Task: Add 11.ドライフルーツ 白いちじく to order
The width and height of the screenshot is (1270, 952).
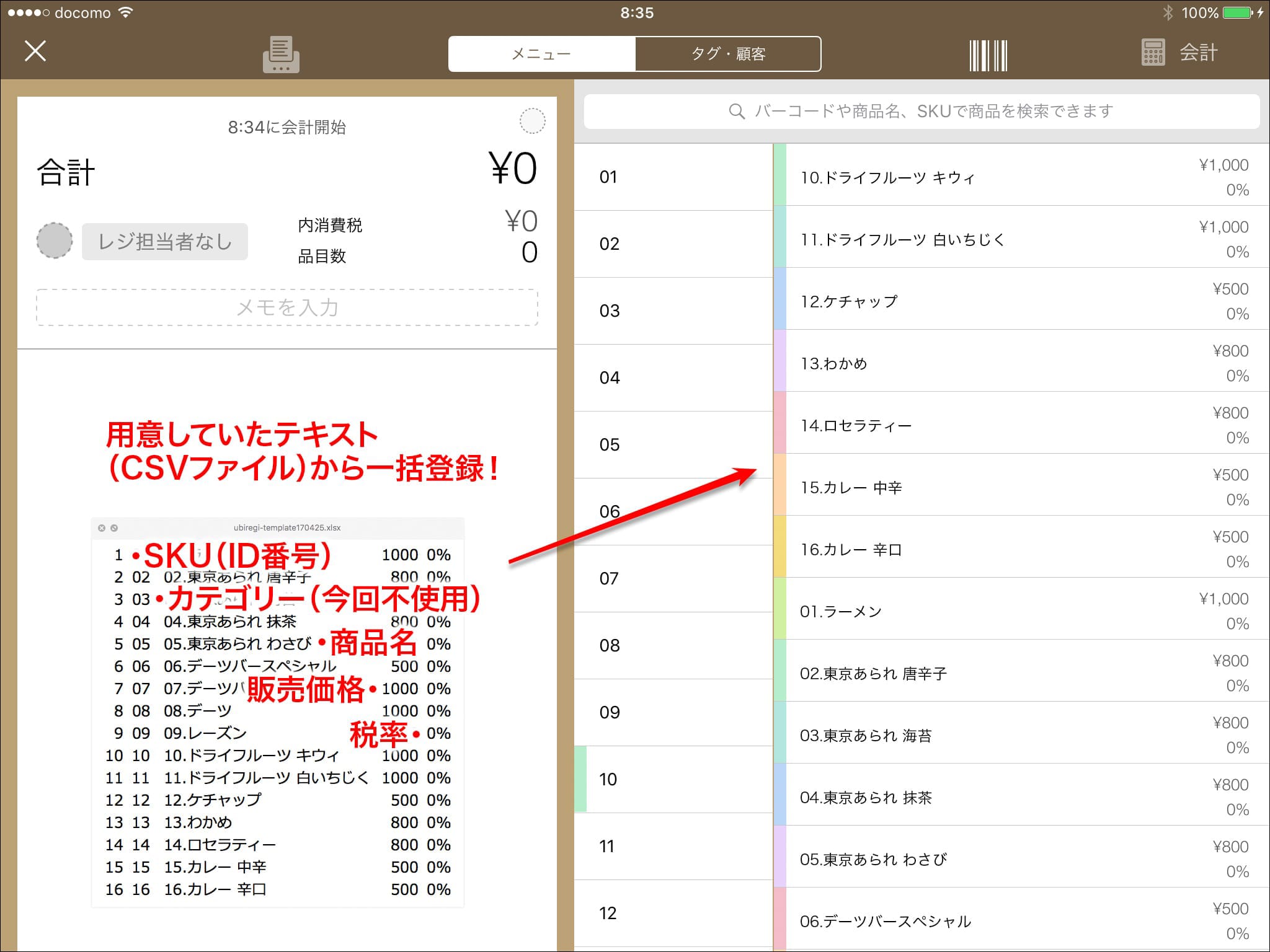Action: point(1021,237)
